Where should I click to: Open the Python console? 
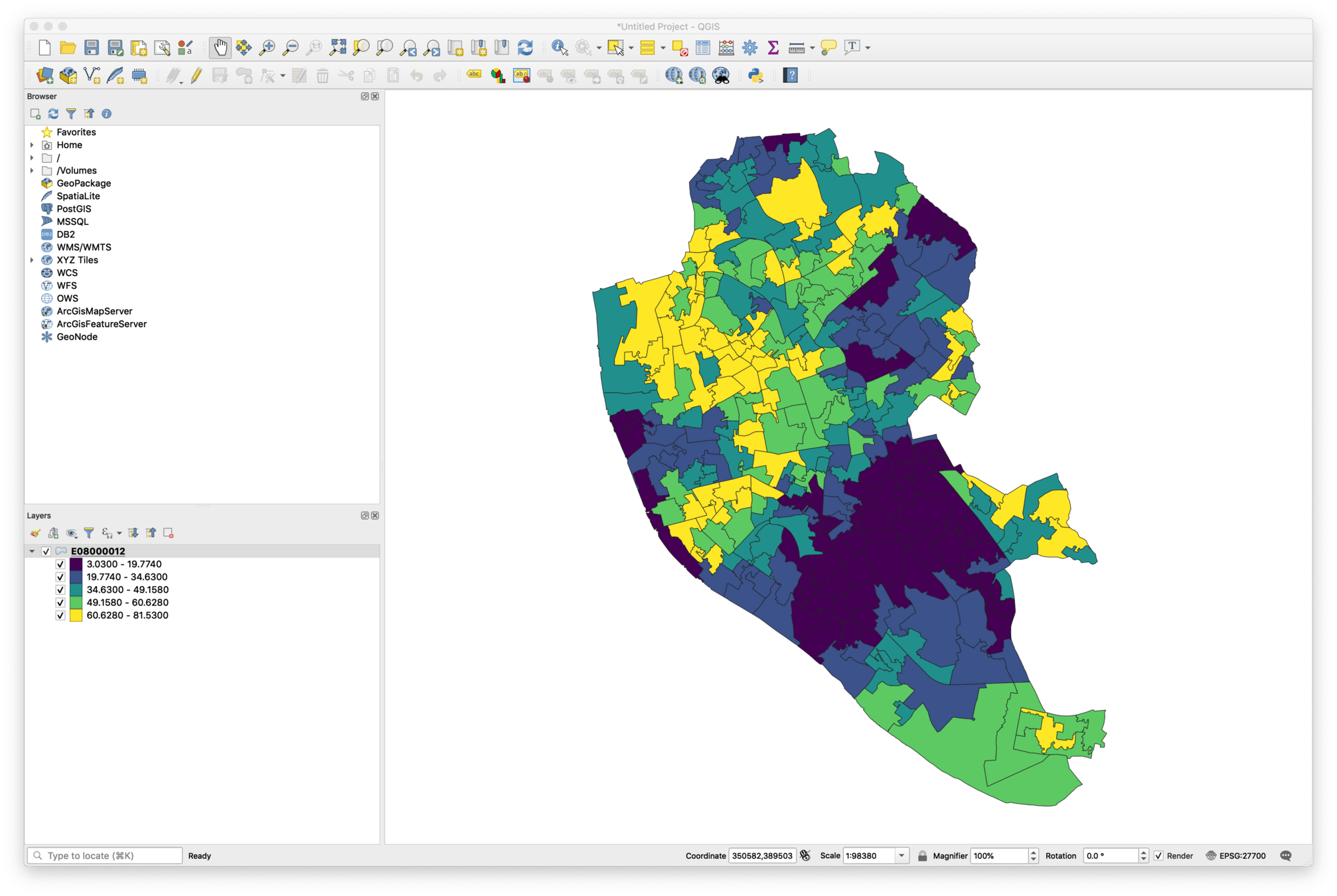click(755, 75)
